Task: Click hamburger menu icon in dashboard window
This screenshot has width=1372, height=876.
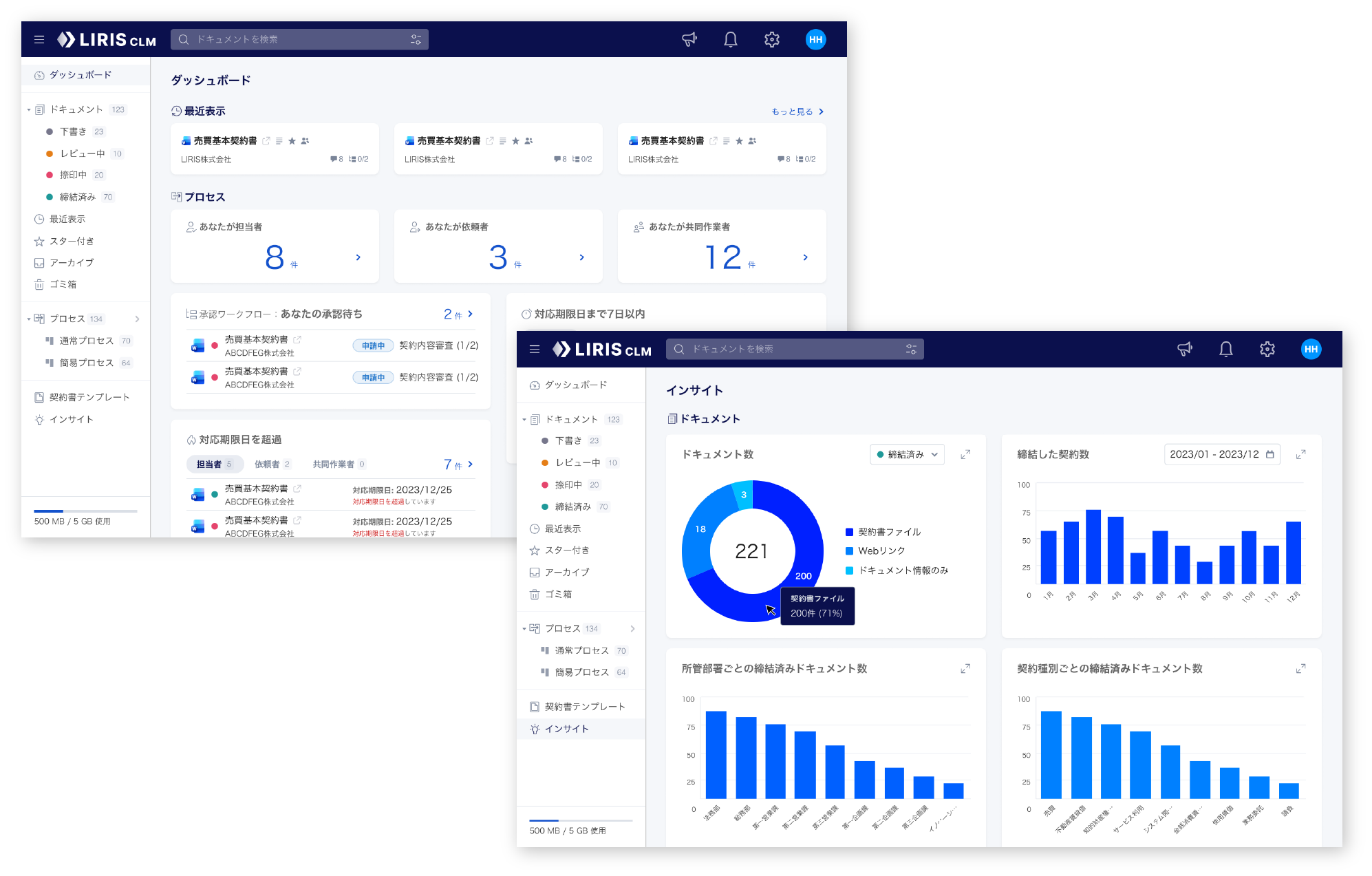Action: 39,40
